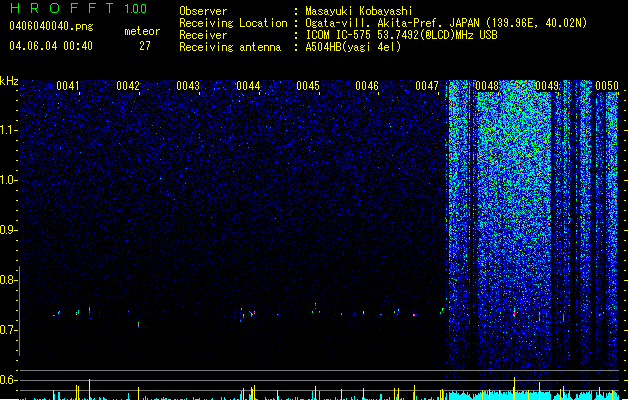This screenshot has width=629, height=400.
Task: Click the 0046 time marker
Action: click(x=367, y=86)
